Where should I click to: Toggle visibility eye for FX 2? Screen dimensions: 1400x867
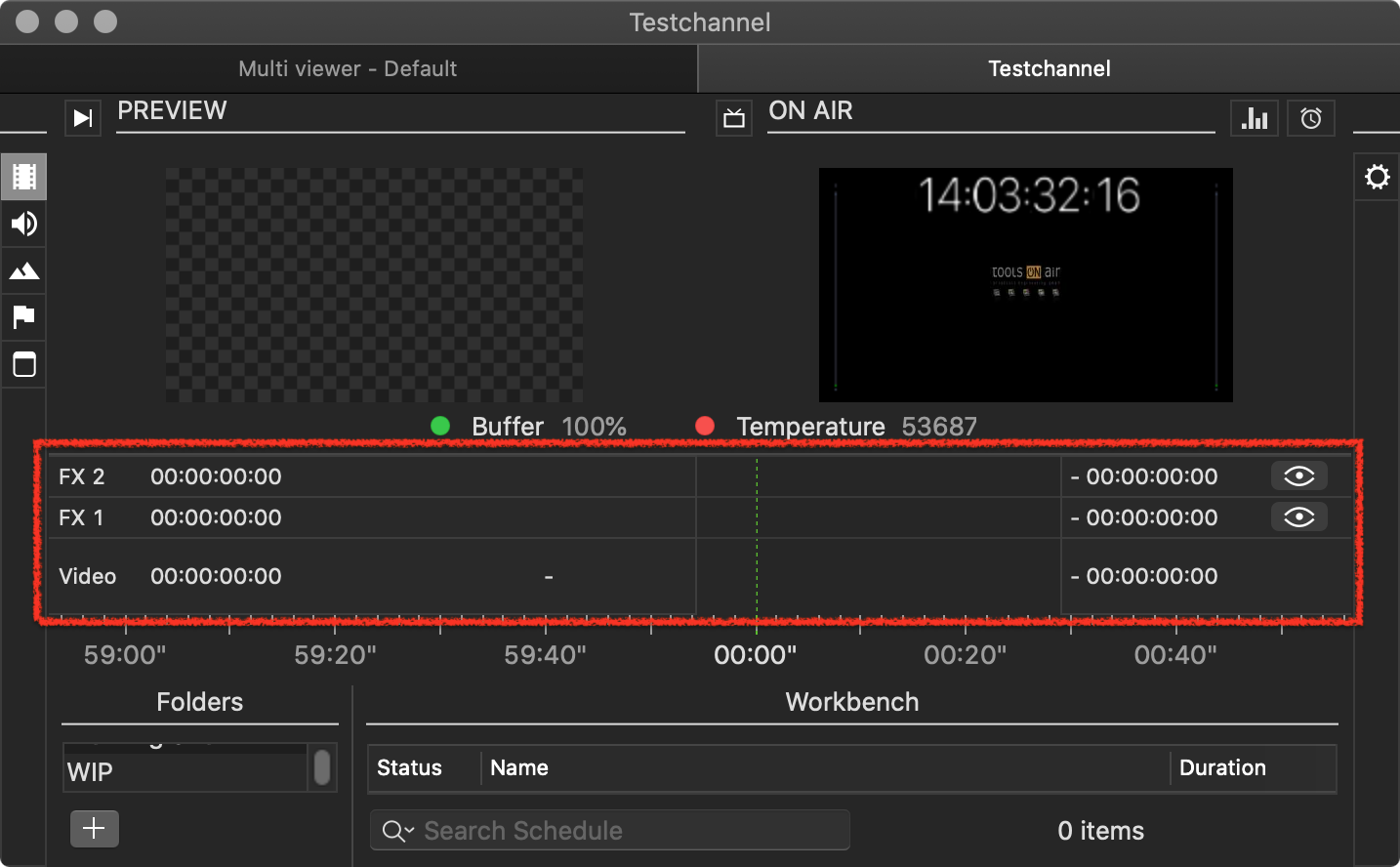(1298, 475)
